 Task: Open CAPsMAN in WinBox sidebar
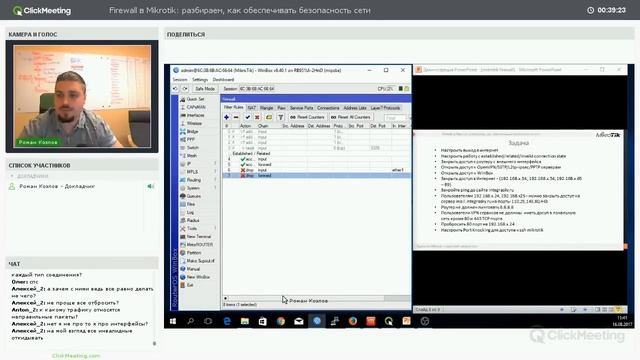point(193,107)
